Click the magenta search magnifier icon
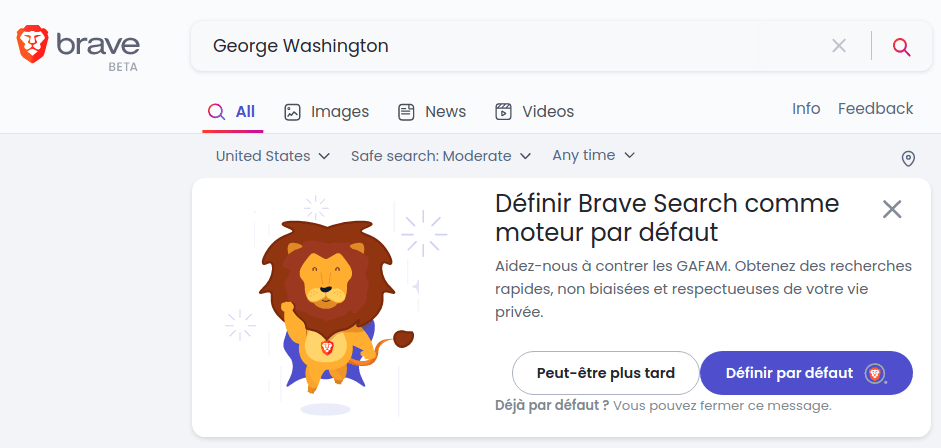941x448 pixels. click(x=901, y=46)
